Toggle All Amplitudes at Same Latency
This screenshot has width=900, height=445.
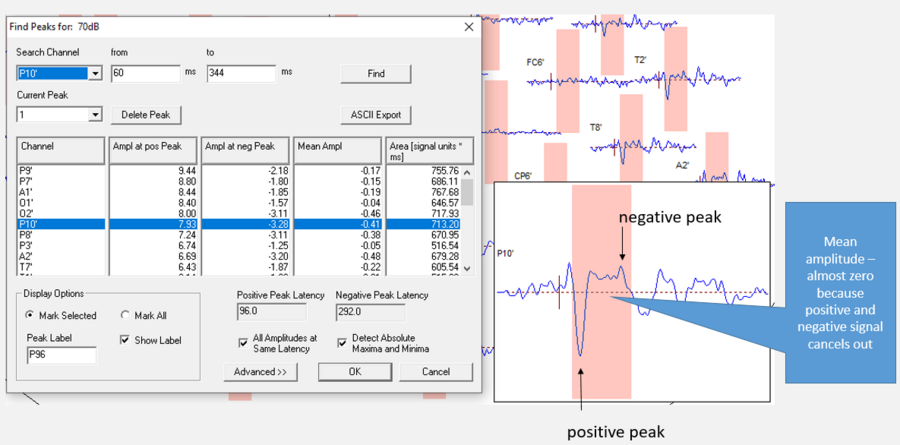click(244, 342)
